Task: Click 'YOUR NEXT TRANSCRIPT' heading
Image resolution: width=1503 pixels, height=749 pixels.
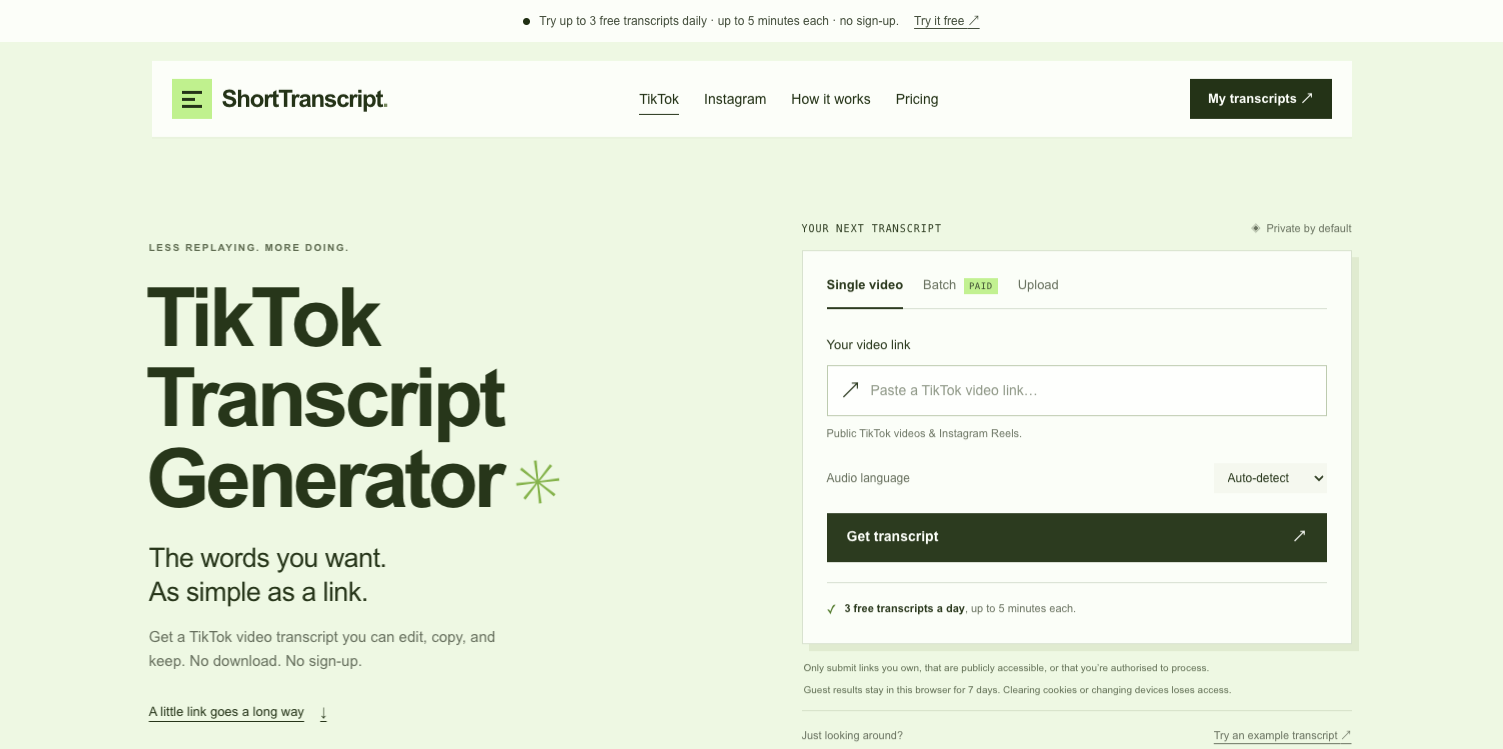Action: [871, 229]
